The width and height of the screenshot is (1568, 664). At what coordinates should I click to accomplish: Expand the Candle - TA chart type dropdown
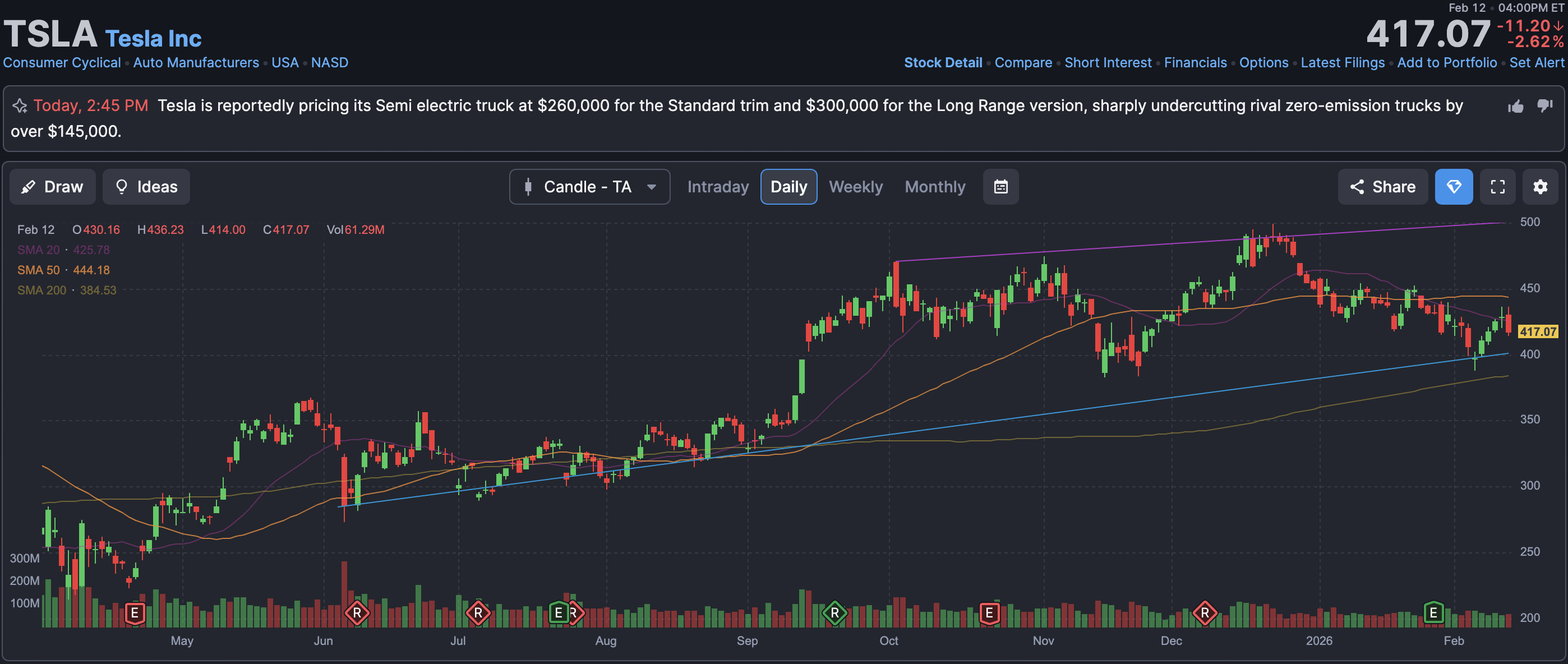coord(589,187)
